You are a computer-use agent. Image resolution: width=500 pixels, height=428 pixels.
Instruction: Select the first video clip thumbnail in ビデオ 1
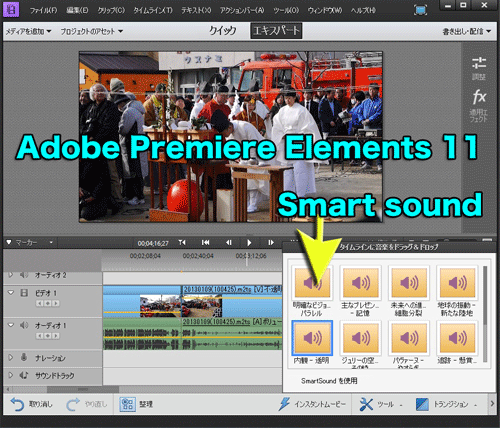160,306
